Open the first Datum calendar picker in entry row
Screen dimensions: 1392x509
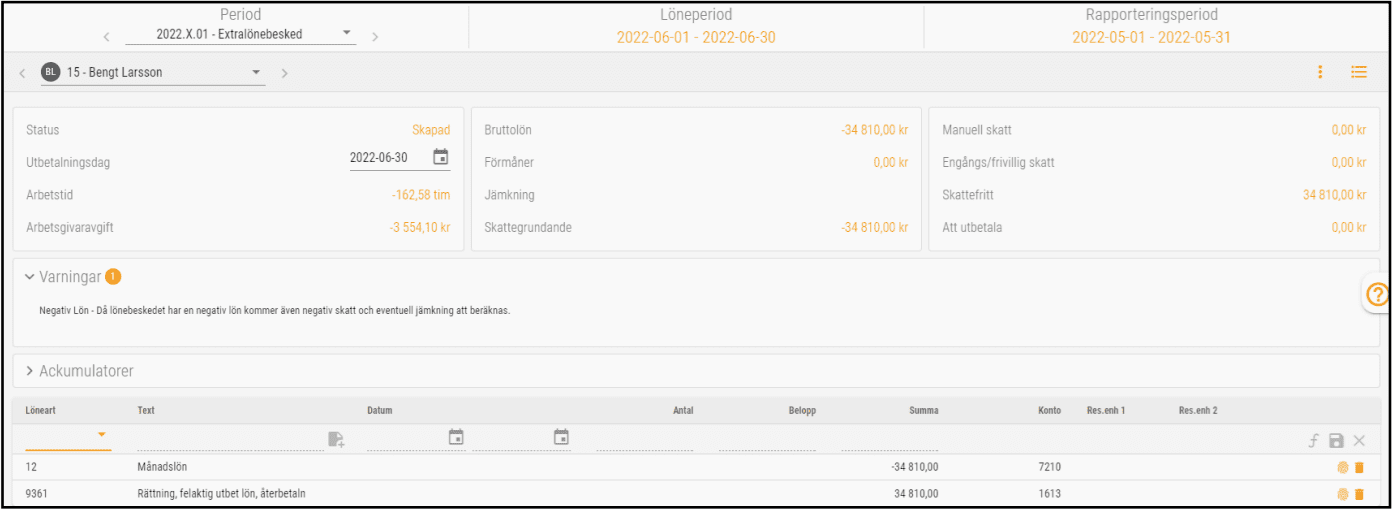[456, 438]
